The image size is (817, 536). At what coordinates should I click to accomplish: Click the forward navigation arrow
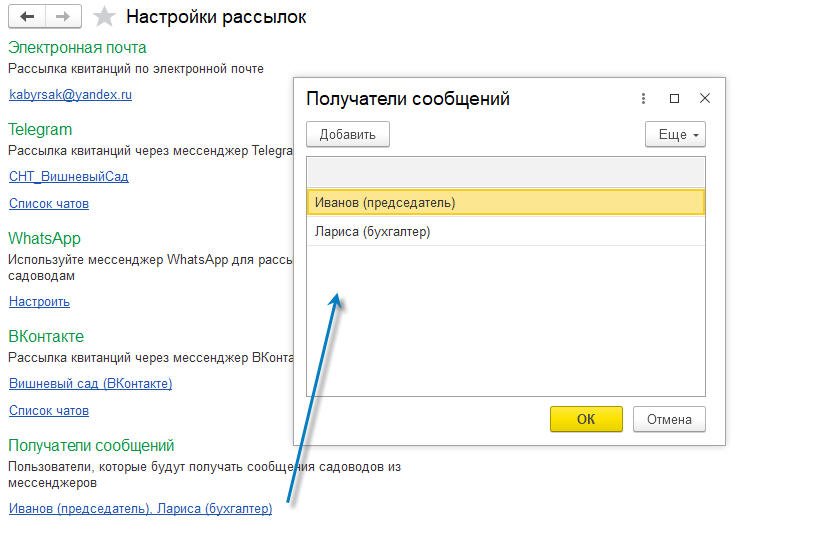pos(63,17)
